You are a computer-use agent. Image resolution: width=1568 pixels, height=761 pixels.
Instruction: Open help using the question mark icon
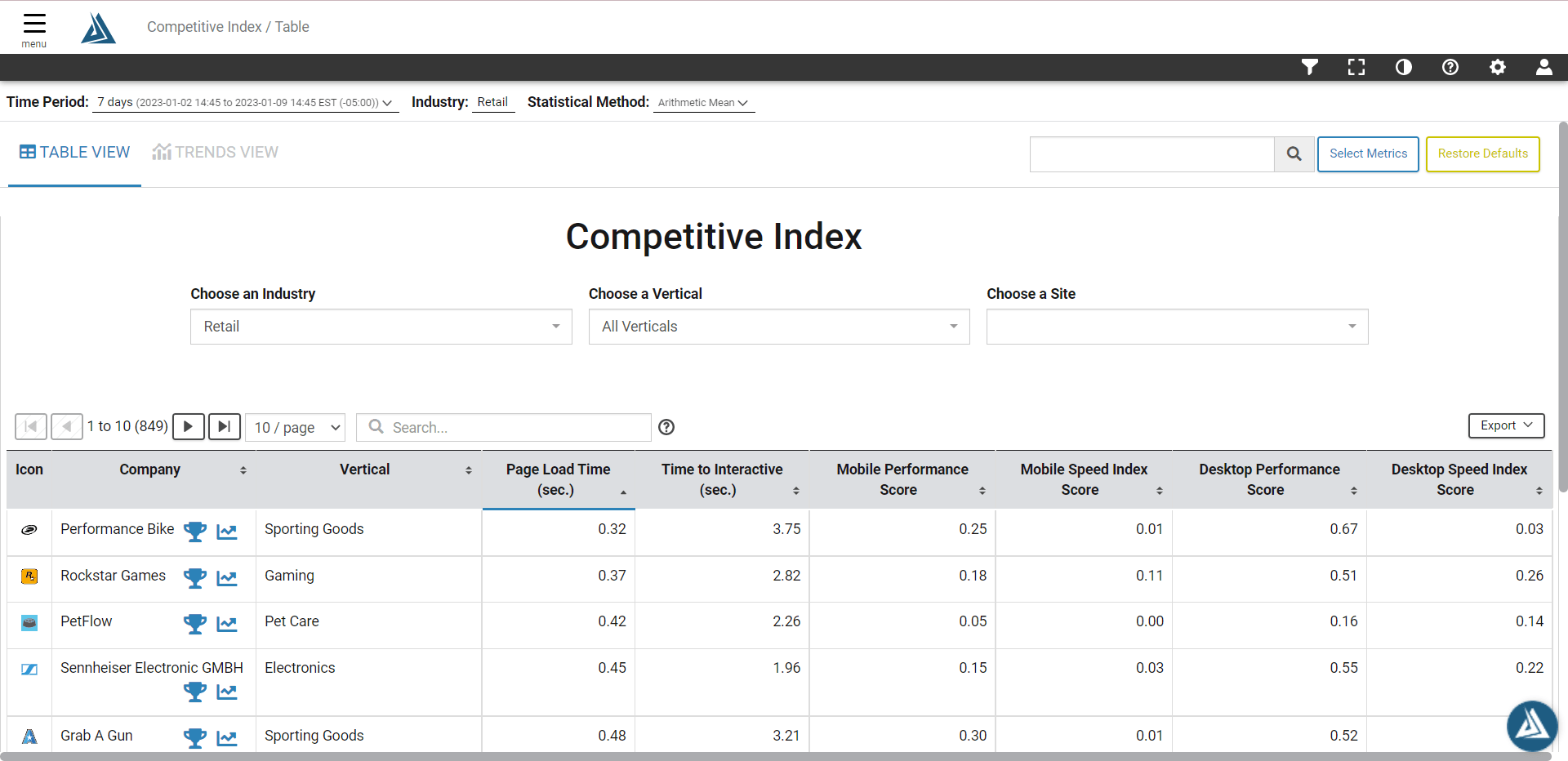point(1450,67)
